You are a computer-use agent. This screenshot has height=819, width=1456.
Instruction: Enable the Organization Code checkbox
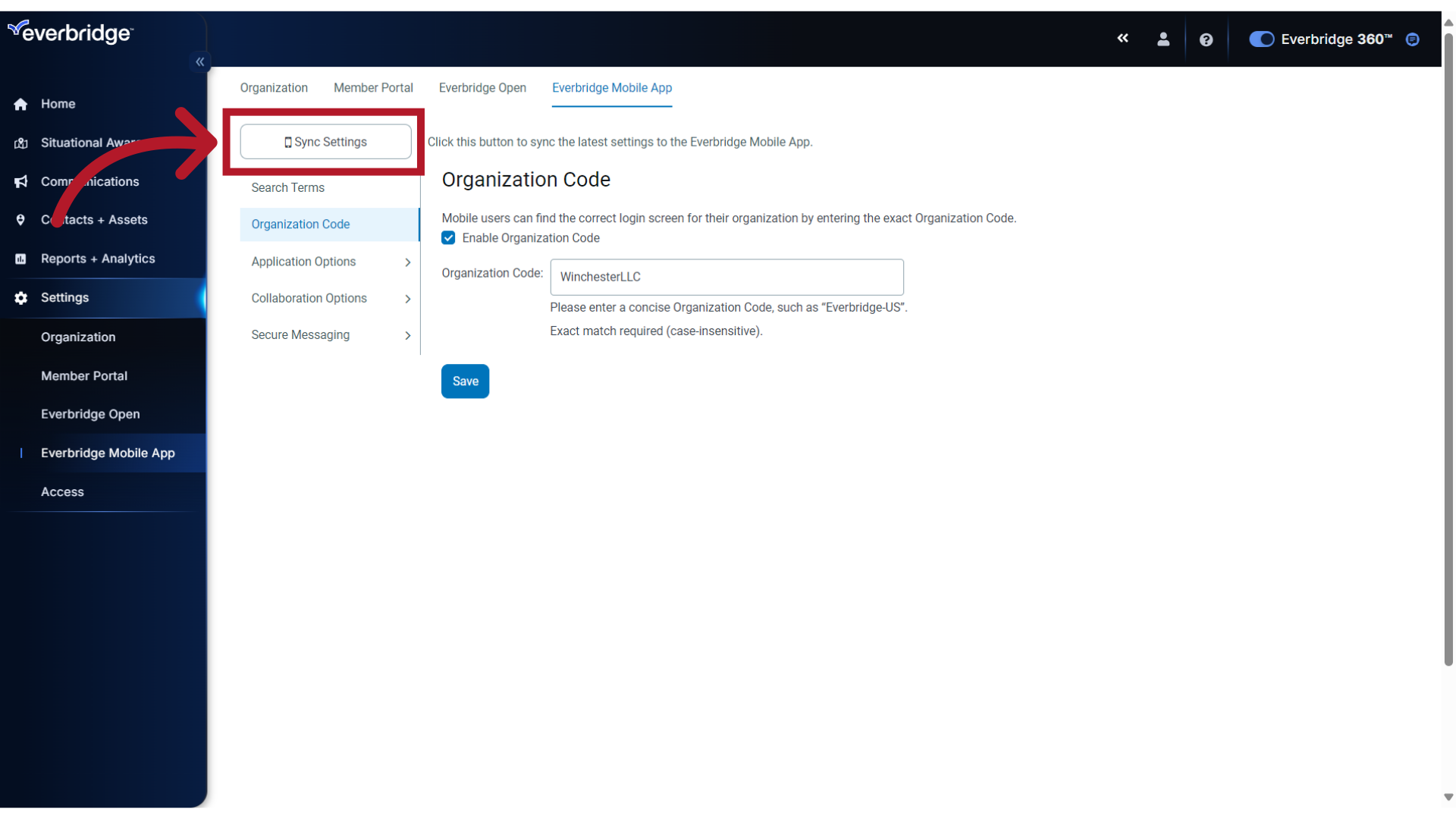tap(449, 237)
